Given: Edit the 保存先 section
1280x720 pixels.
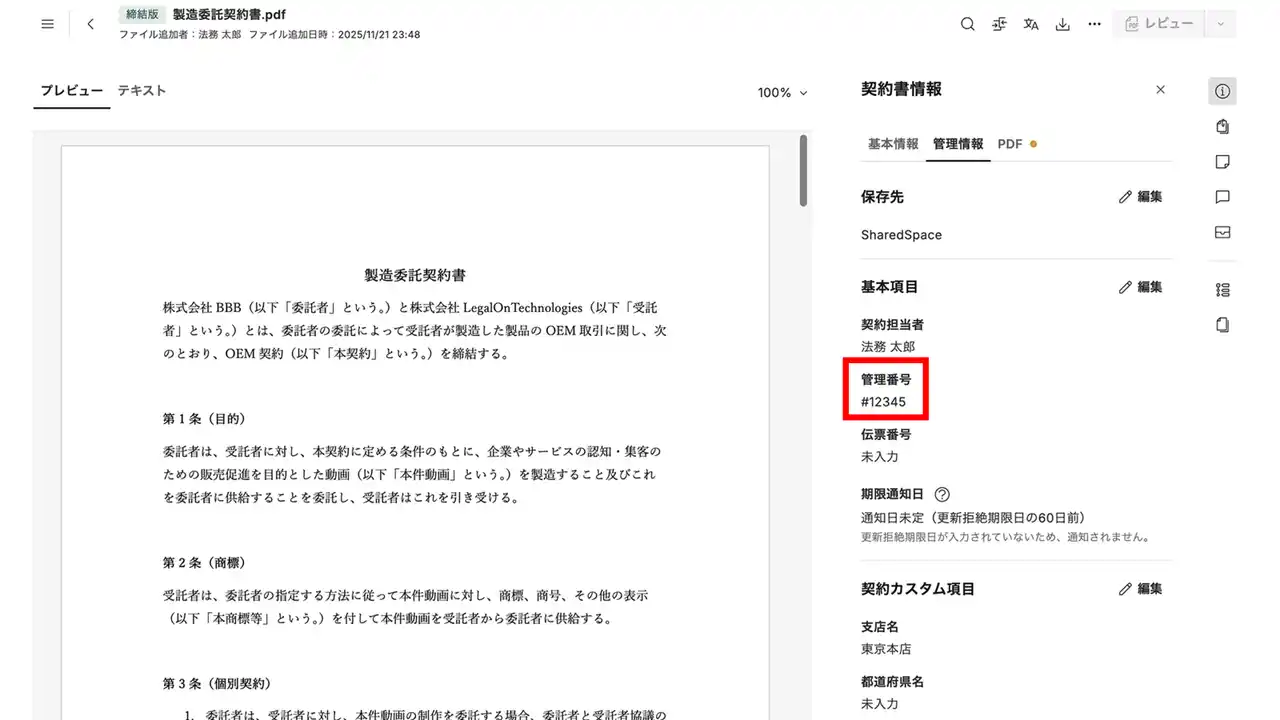Looking at the screenshot, I should [1141, 197].
